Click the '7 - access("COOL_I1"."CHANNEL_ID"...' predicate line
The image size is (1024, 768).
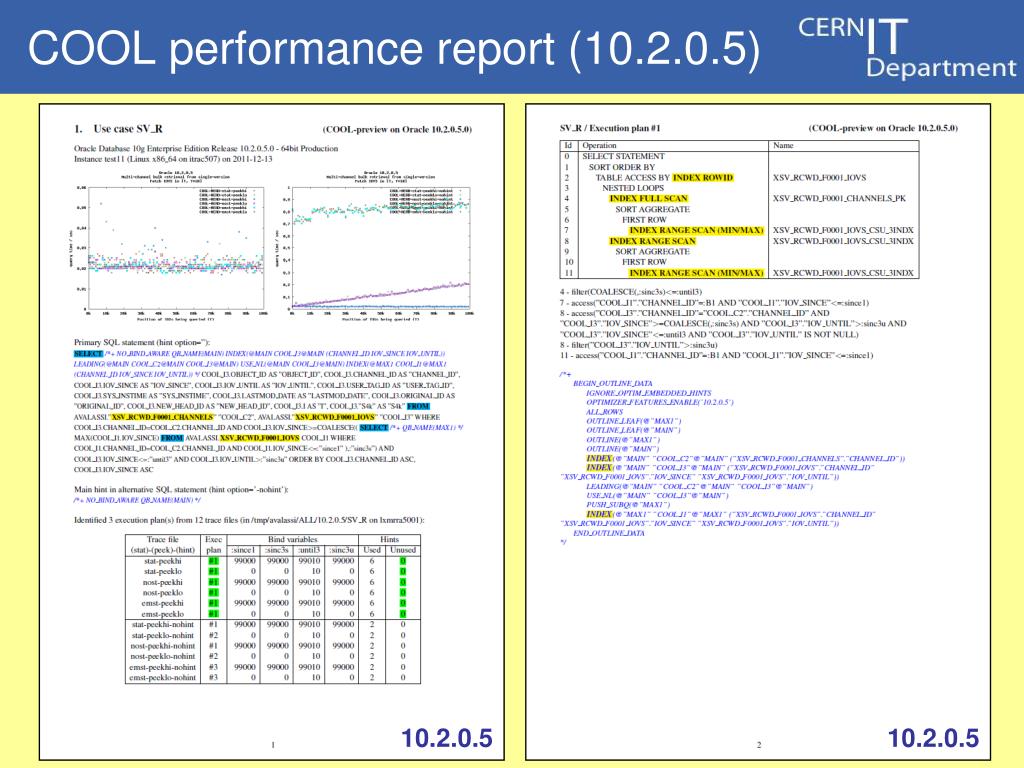(714, 303)
